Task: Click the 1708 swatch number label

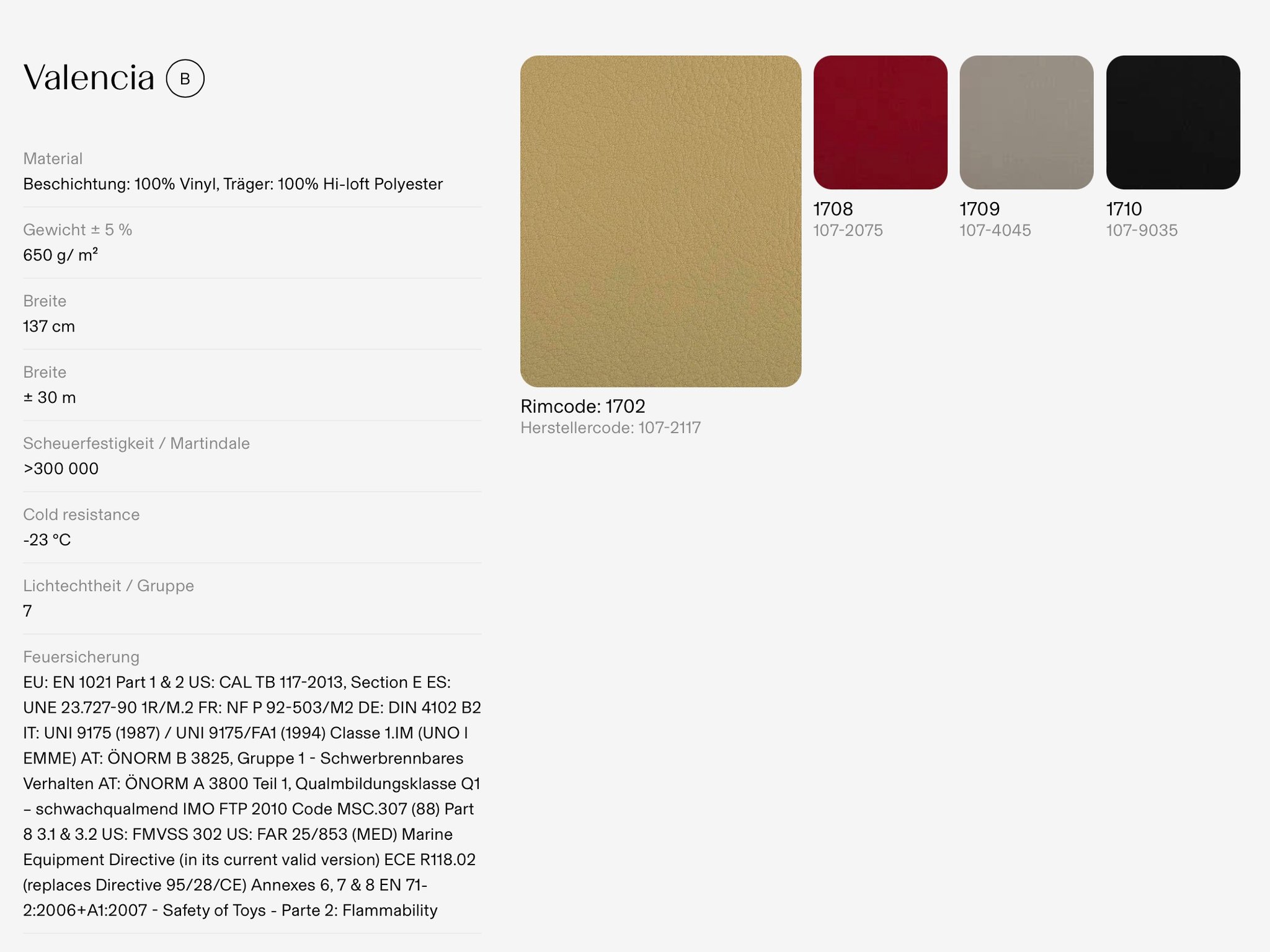Action: [833, 209]
